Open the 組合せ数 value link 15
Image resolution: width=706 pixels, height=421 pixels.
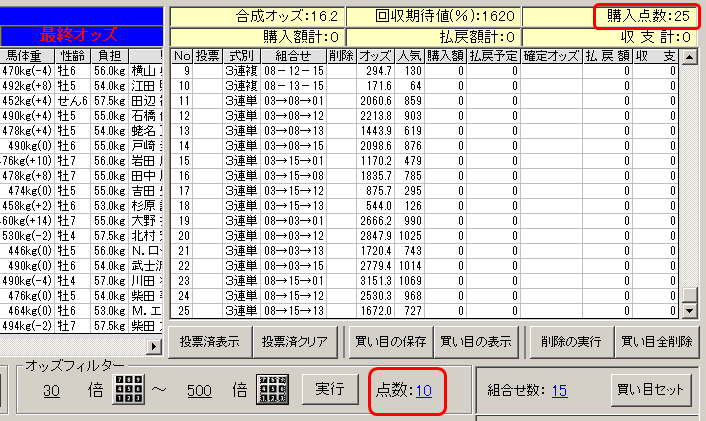tap(559, 390)
